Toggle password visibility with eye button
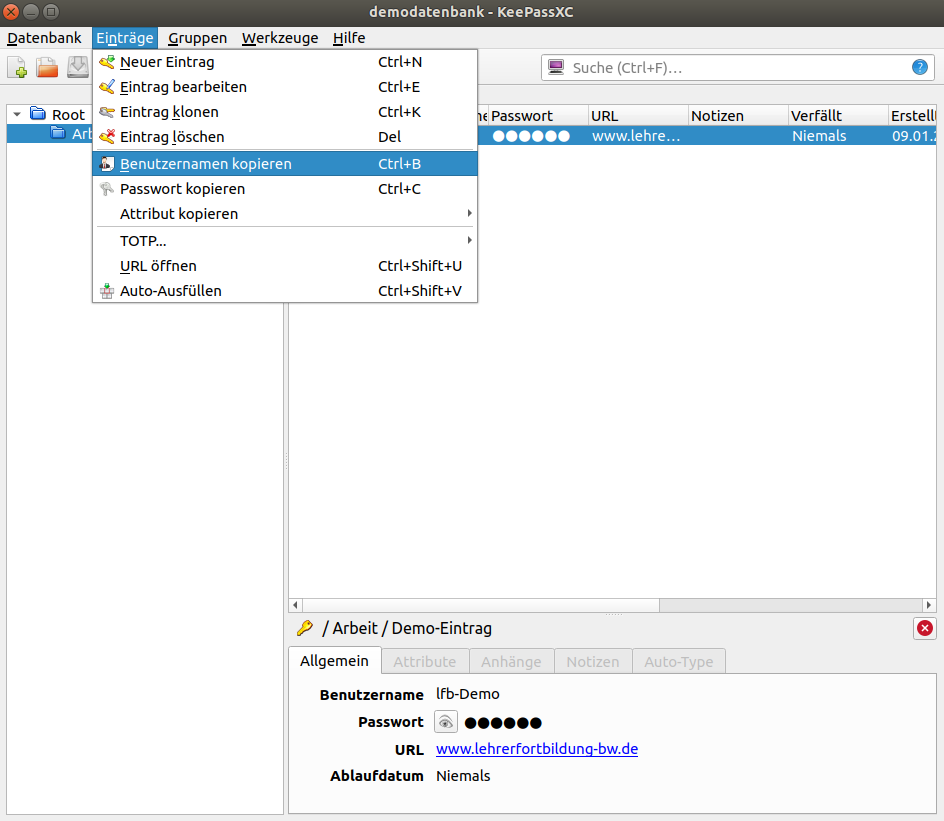Screen dimensions: 944x821 pos(446,722)
